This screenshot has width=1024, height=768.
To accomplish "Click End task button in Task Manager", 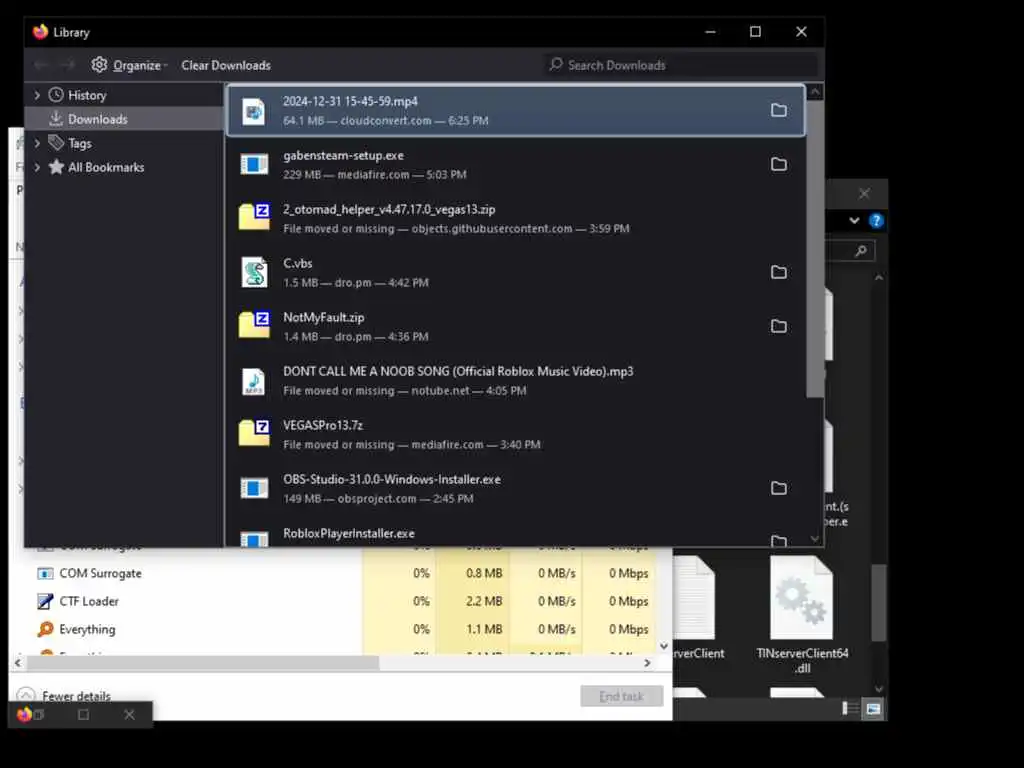I will pyautogui.click(x=622, y=696).
